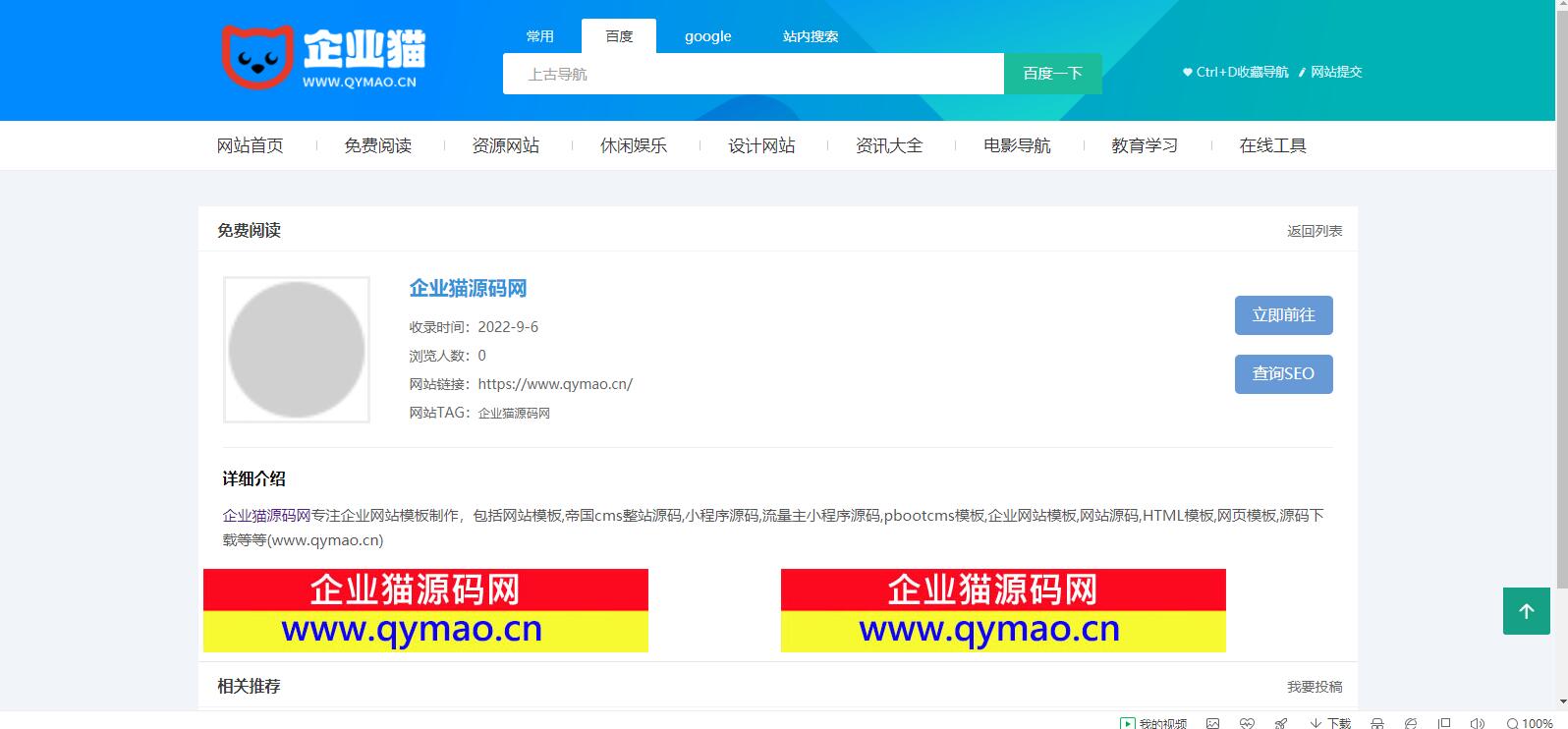Go to 网站首页 in the navigation bar
The width and height of the screenshot is (1568, 729).
click(x=251, y=145)
